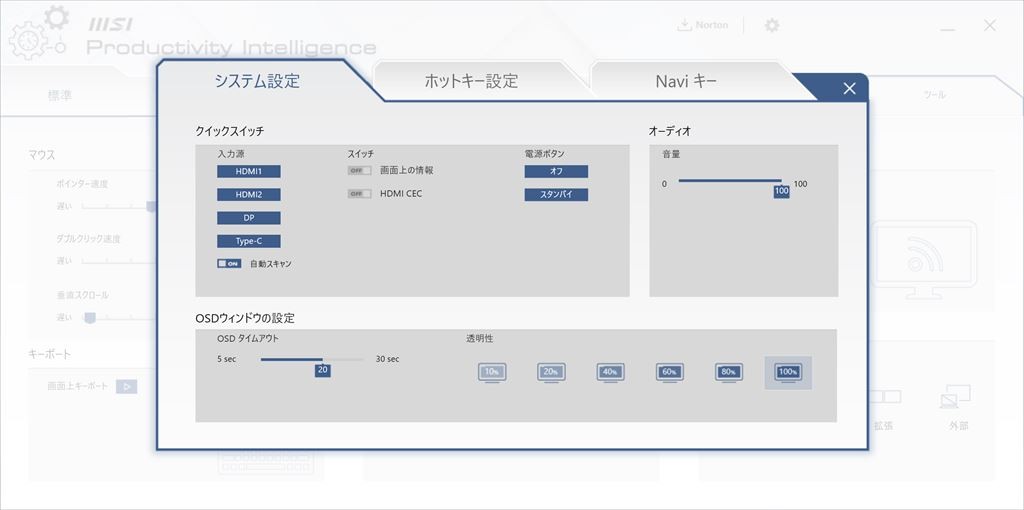Click the 外部 display mode icon
Viewport: 1024px width, 510px height.
pos(955,396)
